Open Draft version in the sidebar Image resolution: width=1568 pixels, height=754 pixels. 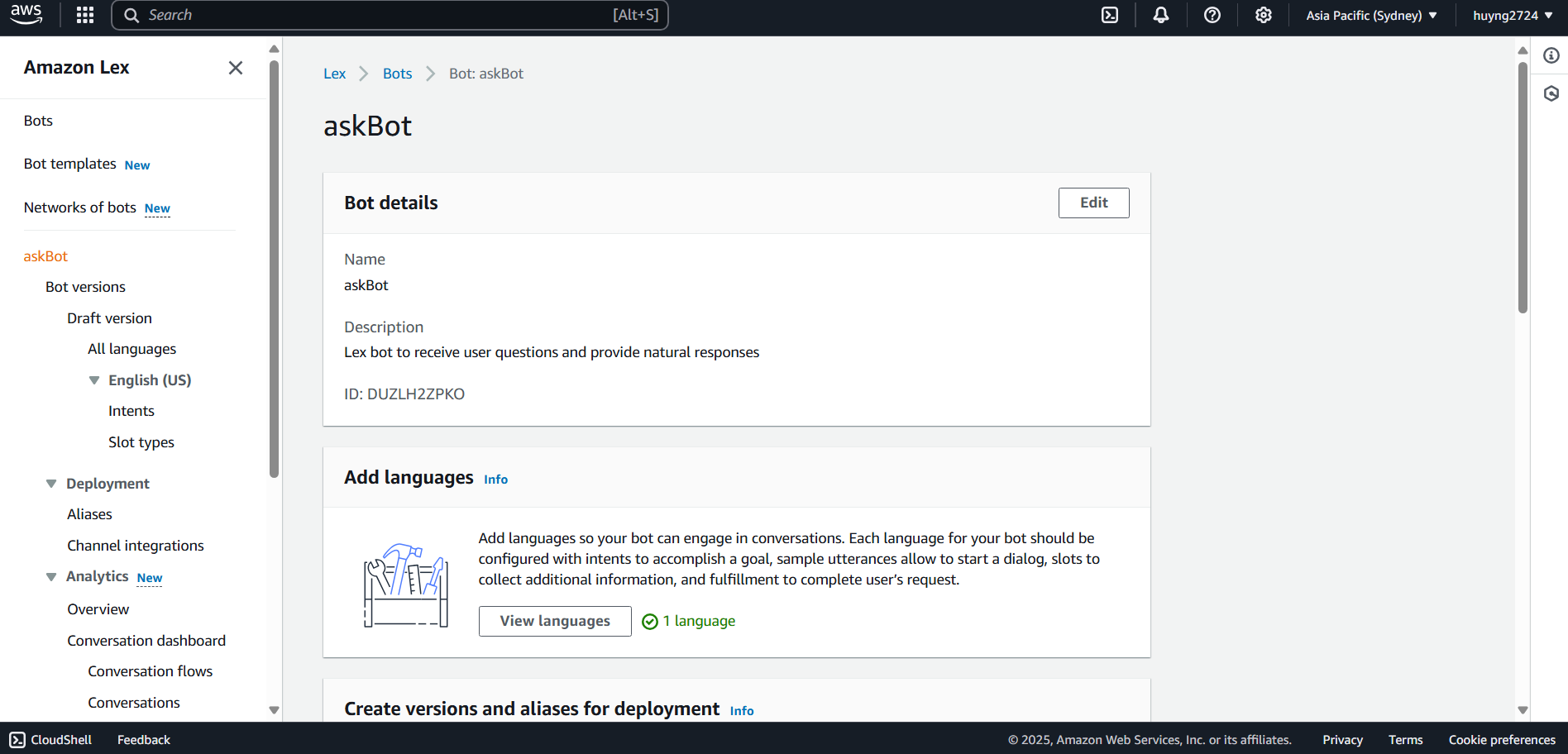pyautogui.click(x=109, y=318)
